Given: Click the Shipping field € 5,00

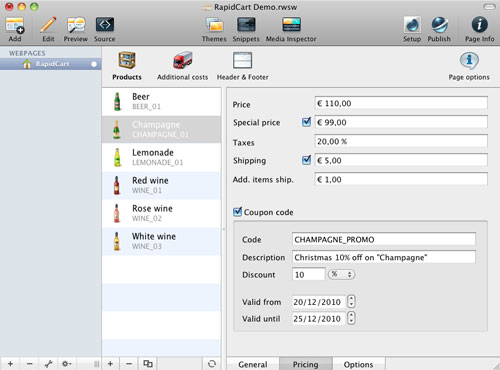Looking at the screenshot, I should pos(401,160).
